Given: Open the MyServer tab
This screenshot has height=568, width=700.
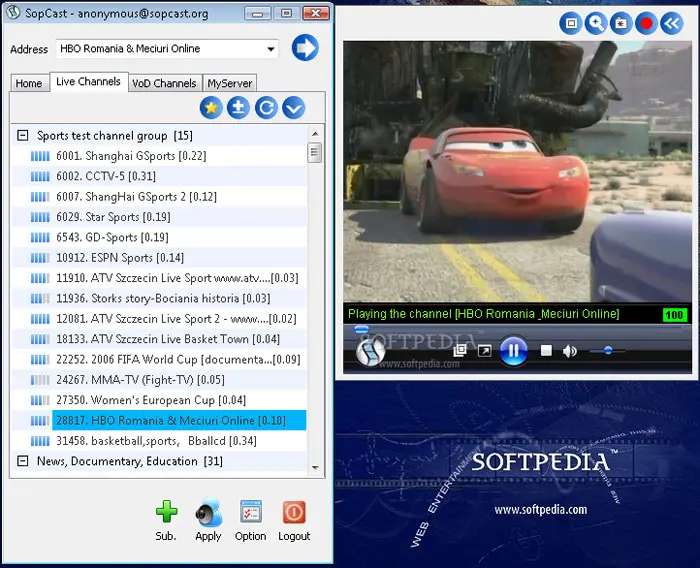Looking at the screenshot, I should tap(230, 83).
